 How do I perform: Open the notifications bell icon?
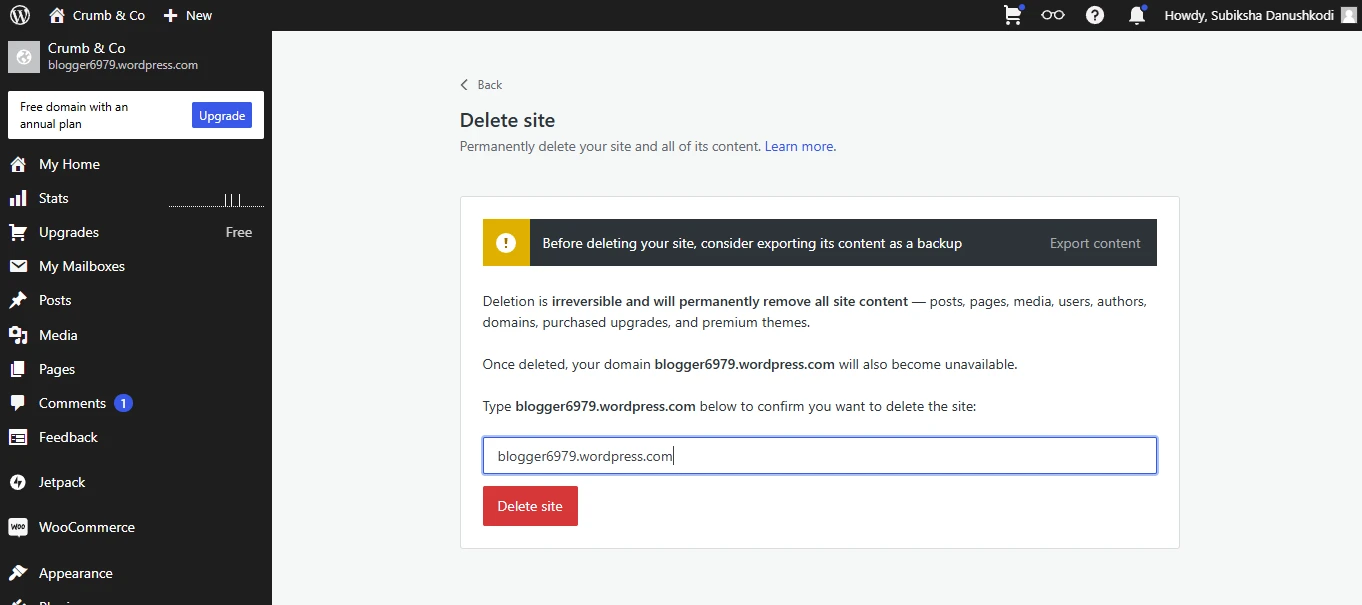pyautogui.click(x=1136, y=15)
